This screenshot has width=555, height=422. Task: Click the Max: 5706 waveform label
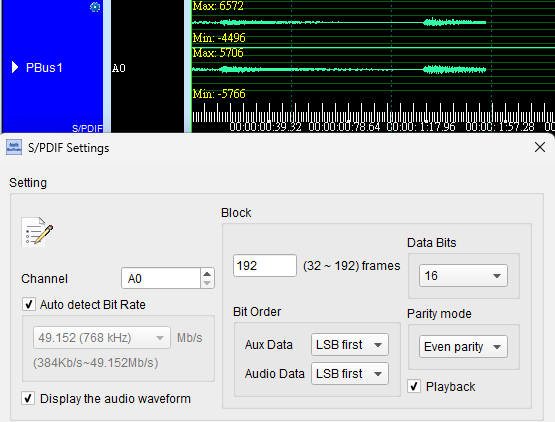coord(218,53)
